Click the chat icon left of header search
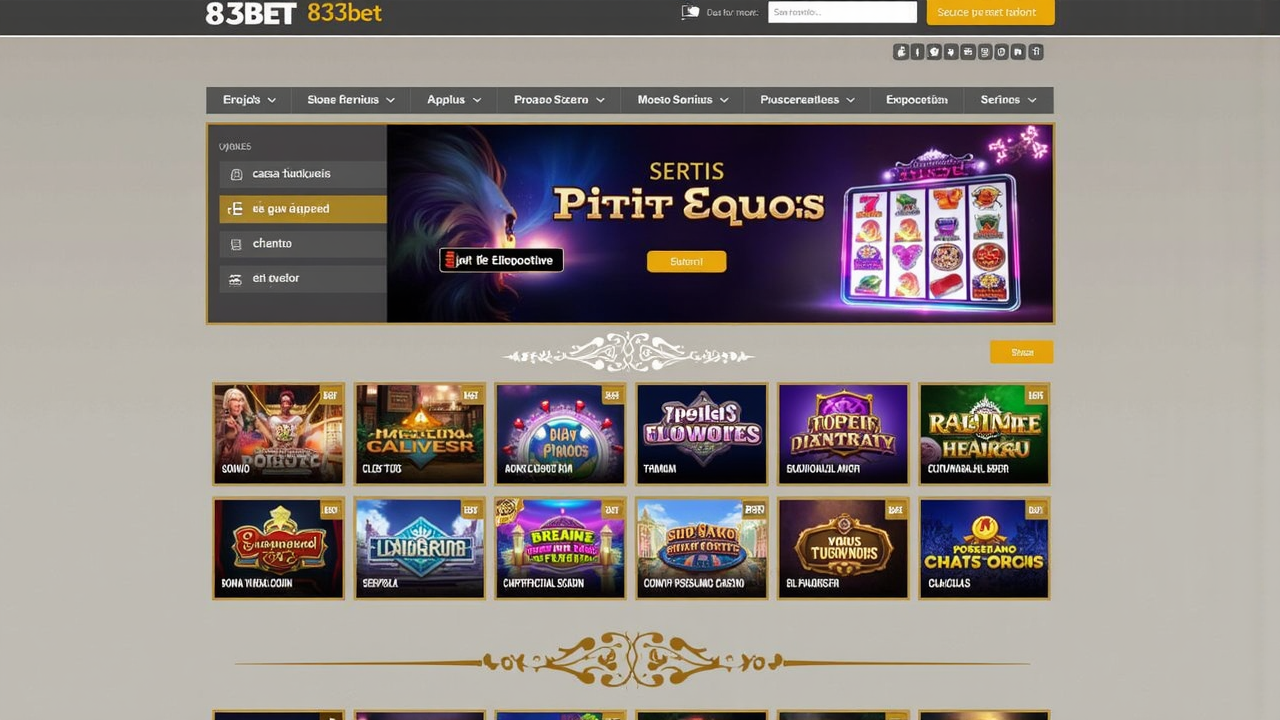1280x720 pixels. tap(690, 12)
